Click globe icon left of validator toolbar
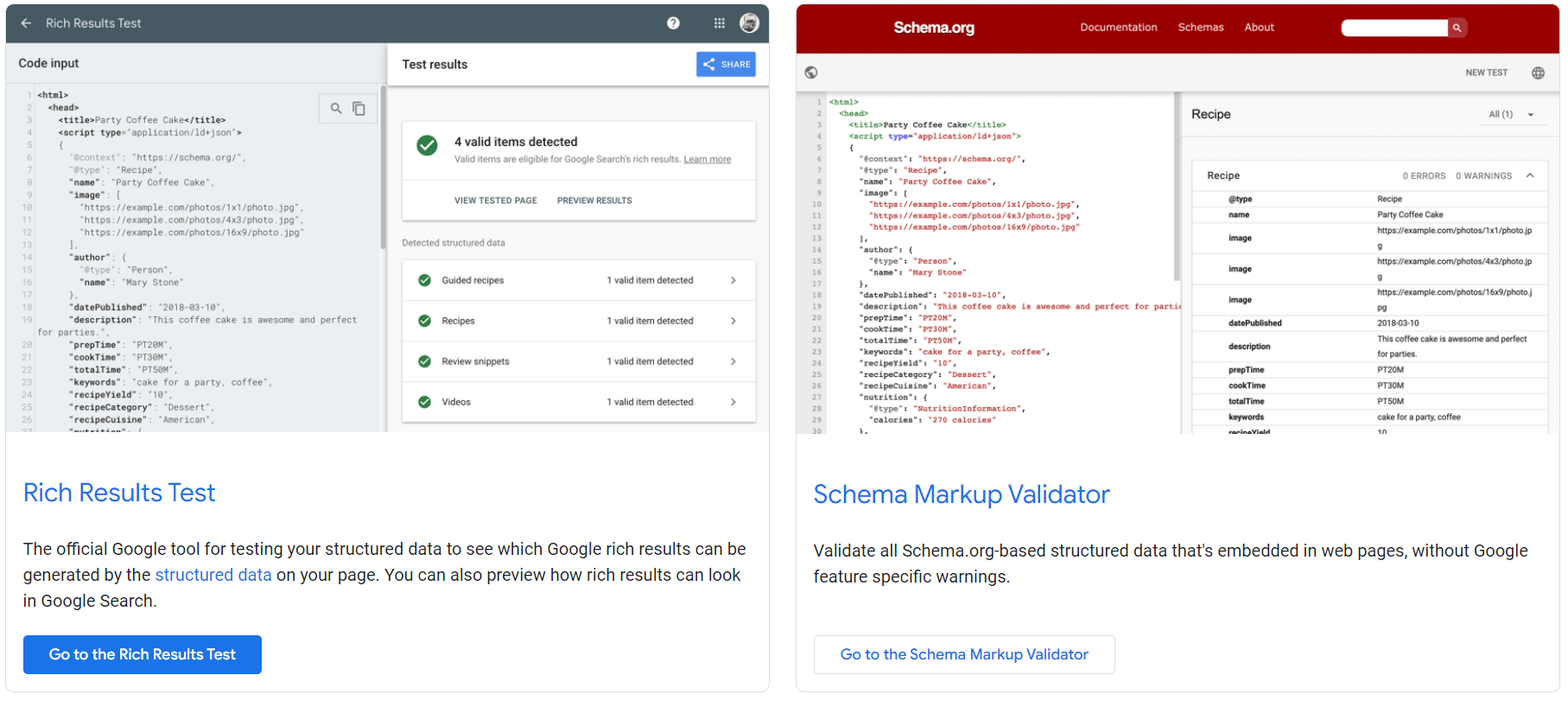 click(810, 73)
